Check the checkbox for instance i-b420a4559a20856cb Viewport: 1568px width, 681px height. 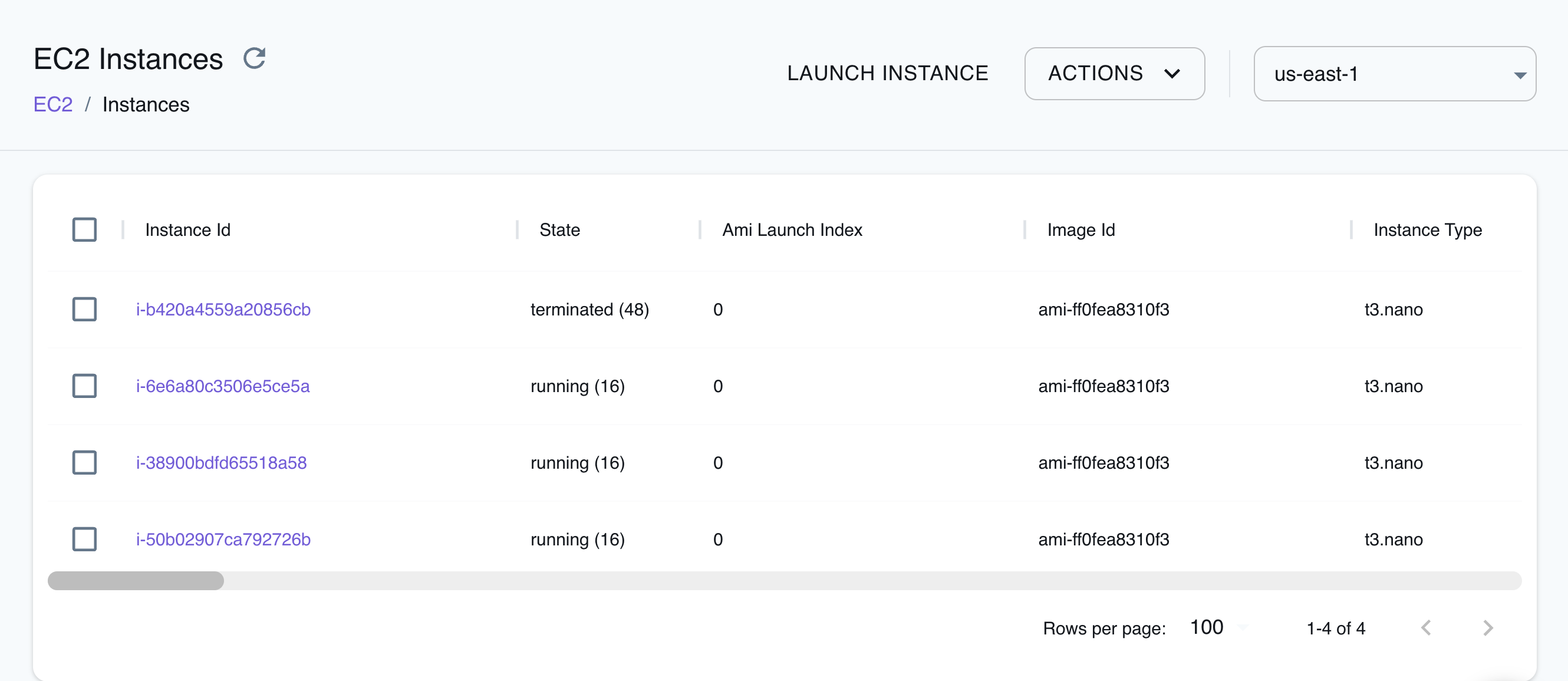point(85,309)
